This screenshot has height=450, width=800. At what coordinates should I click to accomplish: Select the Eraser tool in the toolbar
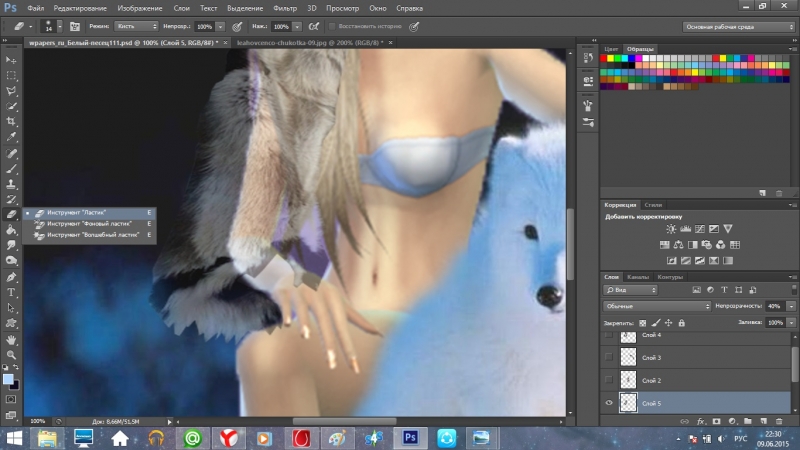(11, 214)
